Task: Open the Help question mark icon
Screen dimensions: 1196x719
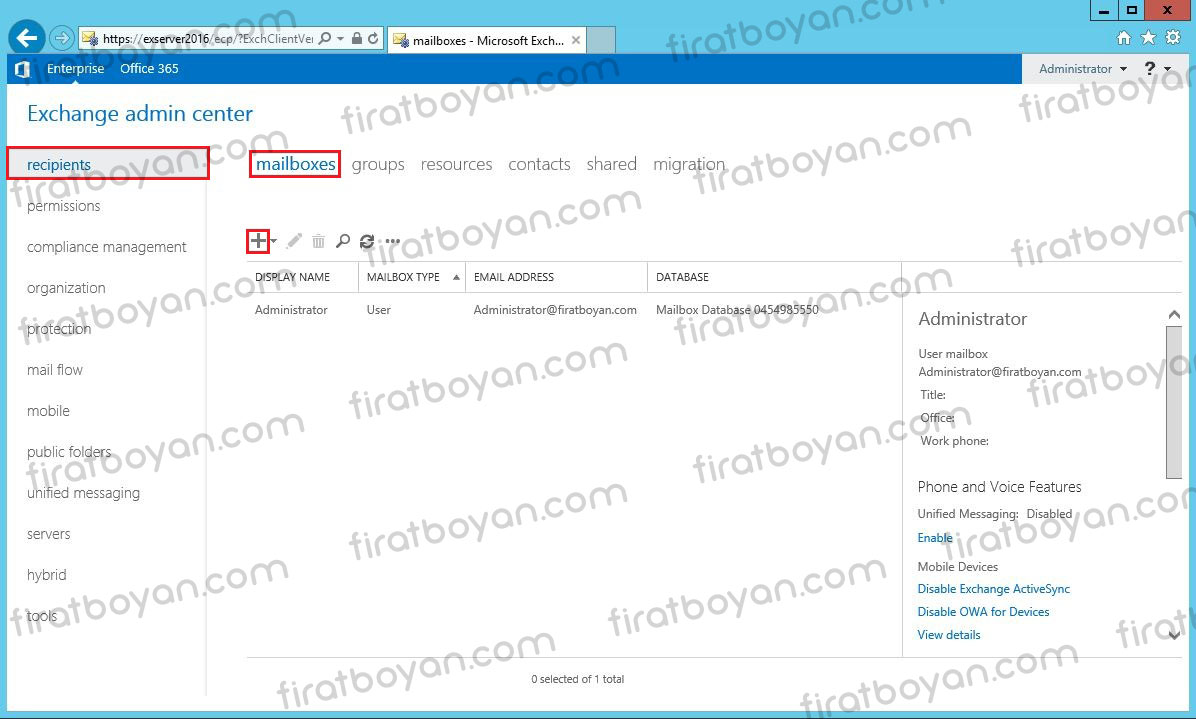Action: tap(1150, 69)
